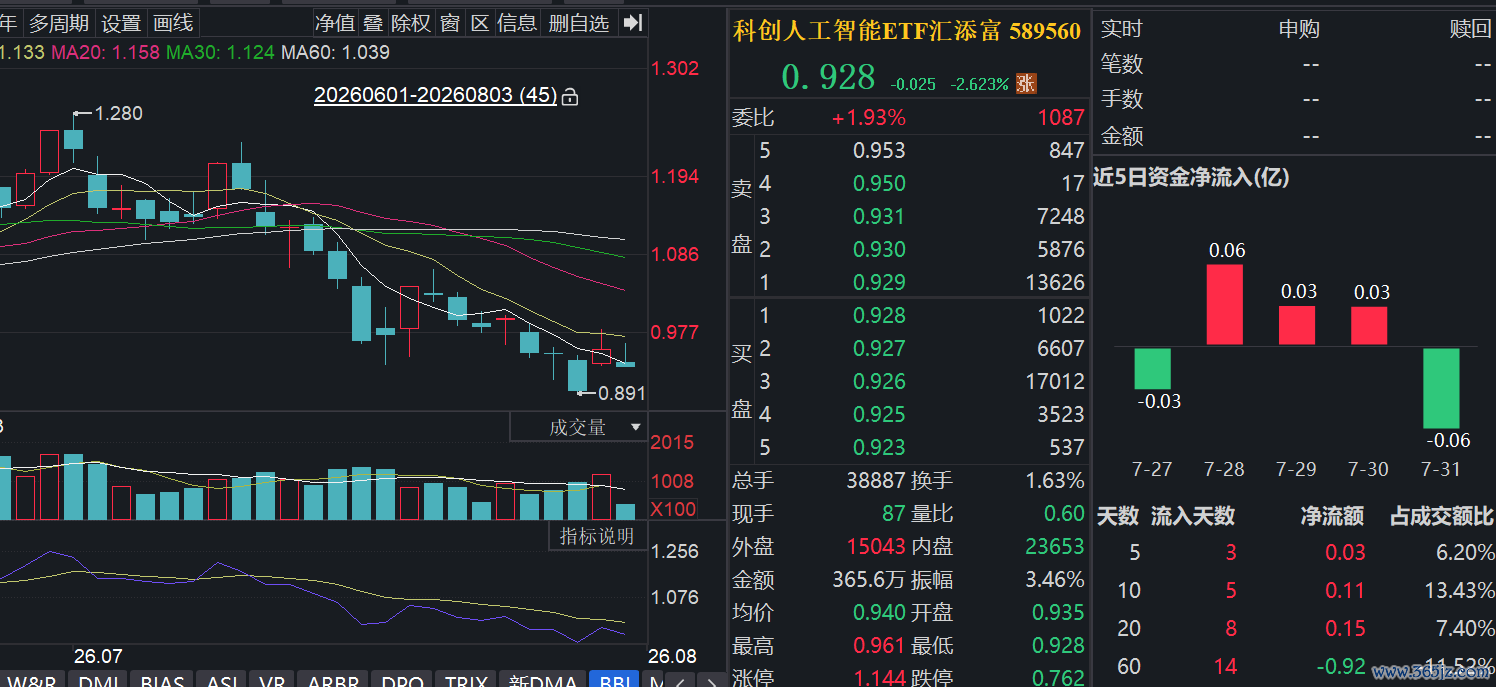The width and height of the screenshot is (1496, 687).
Task: Click the 换手 value 1.63%
Action: [x=1055, y=481]
